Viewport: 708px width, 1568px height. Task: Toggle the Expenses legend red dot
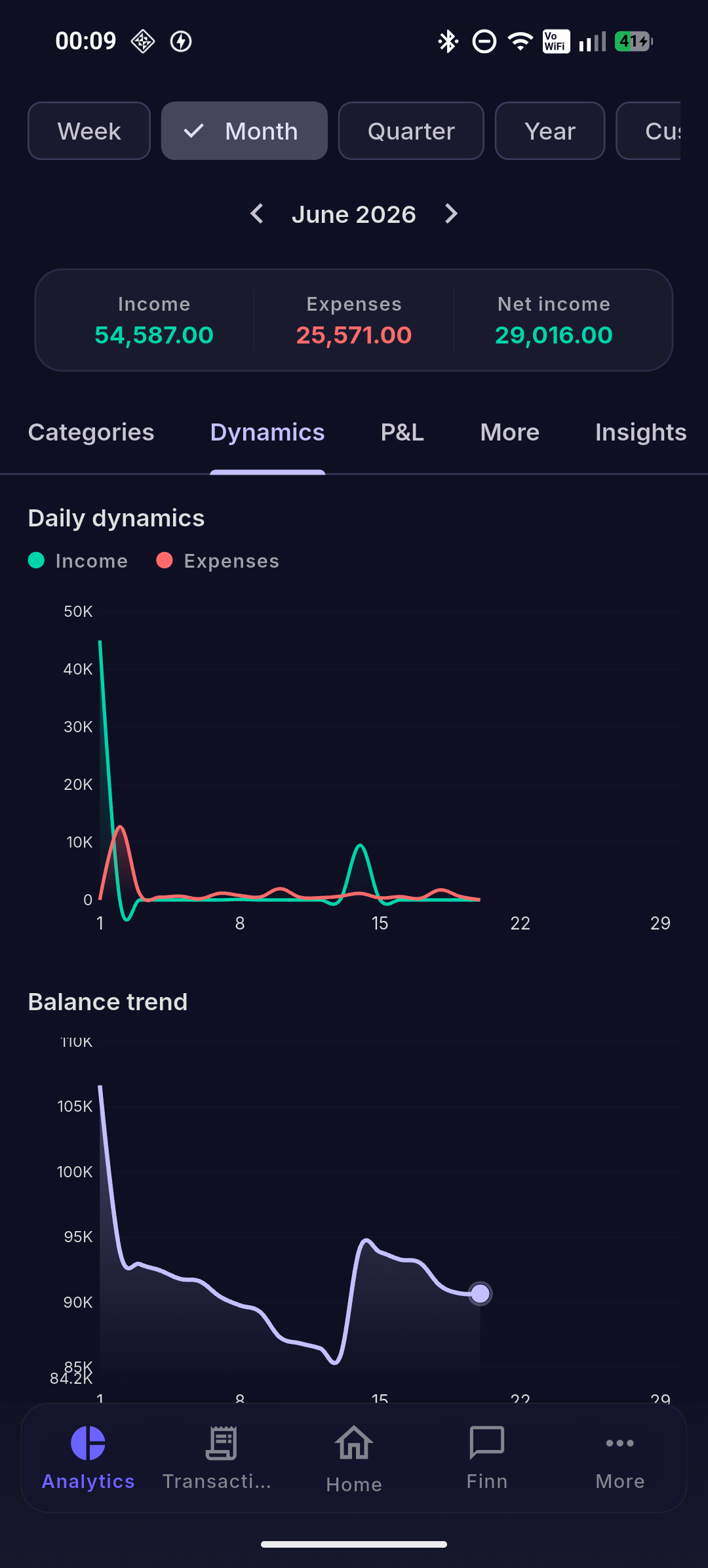pyautogui.click(x=165, y=560)
